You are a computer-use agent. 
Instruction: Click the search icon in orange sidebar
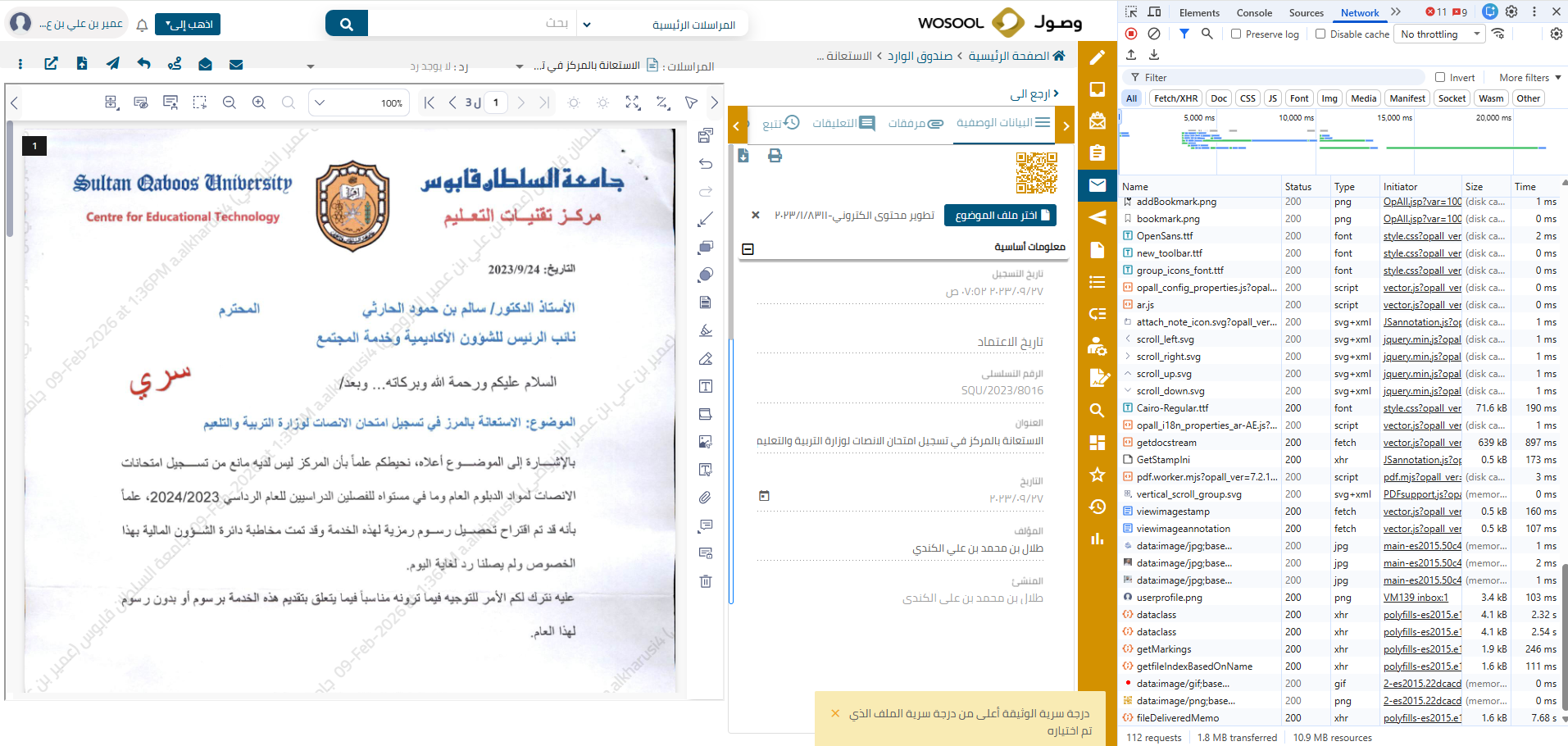(1098, 410)
